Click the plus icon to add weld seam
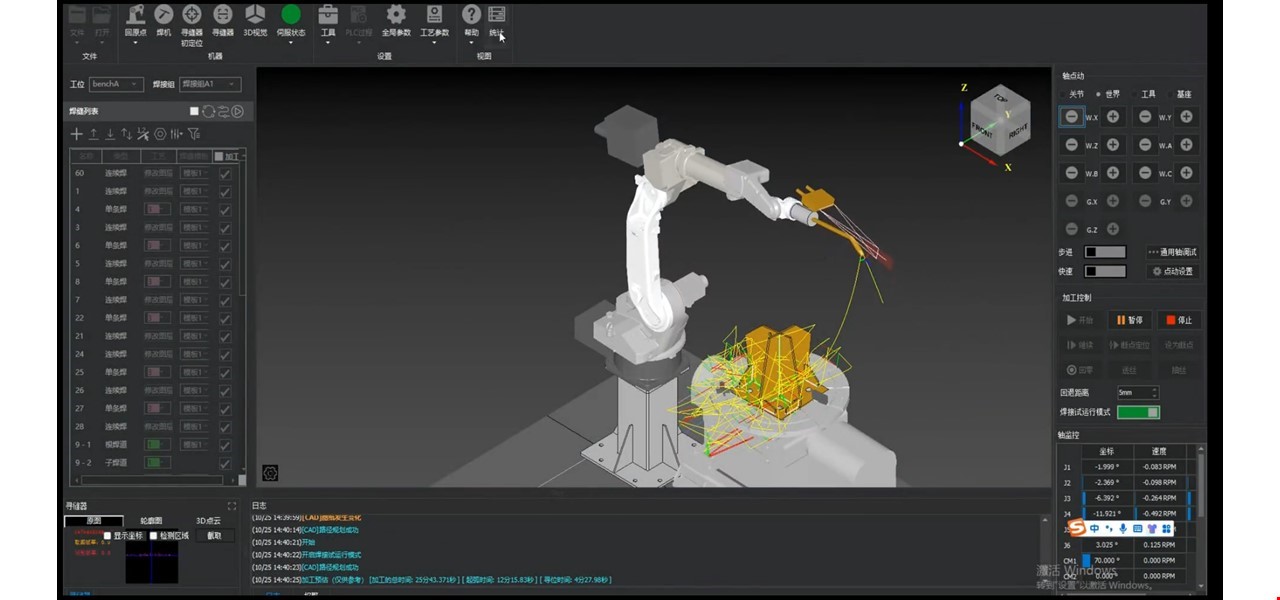 click(76, 134)
